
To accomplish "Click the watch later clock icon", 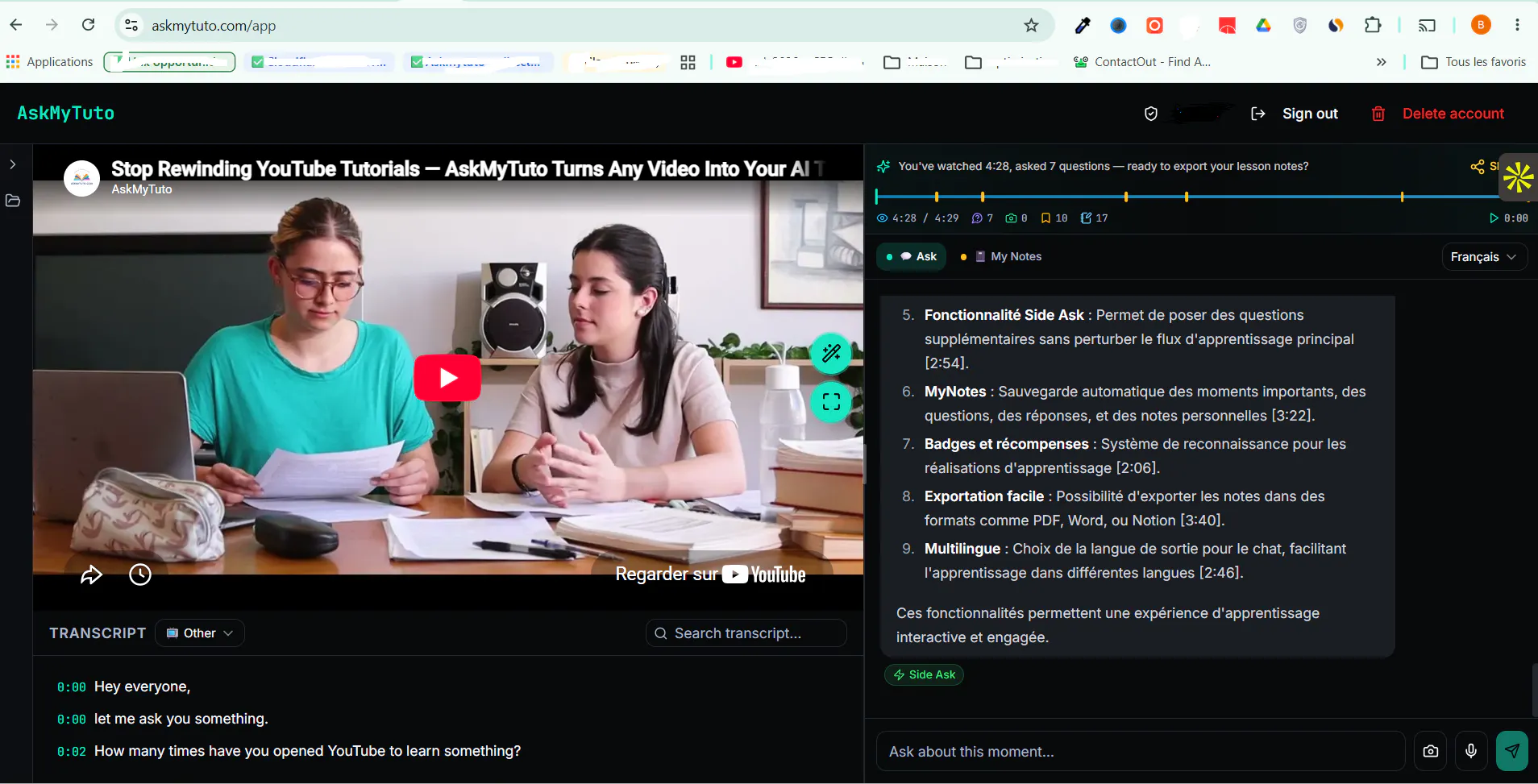I will point(140,575).
